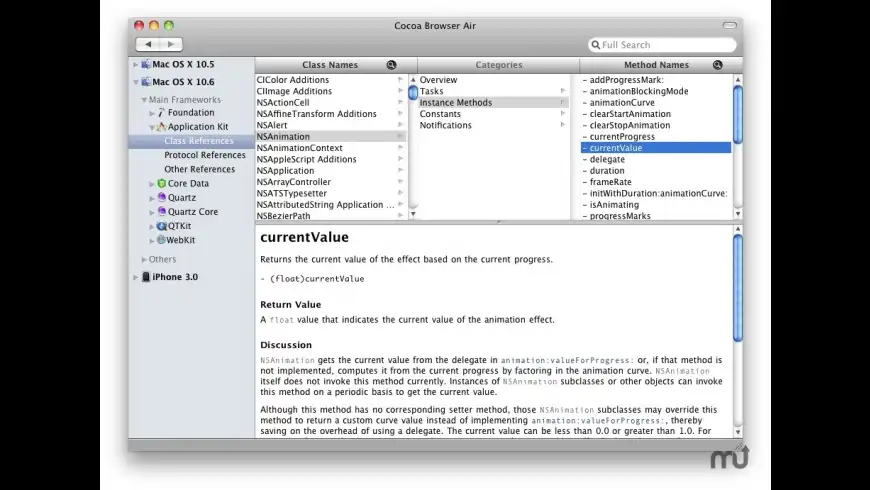Collapse the Application Kit framework
This screenshot has height=490, width=870.
pyautogui.click(x=152, y=127)
